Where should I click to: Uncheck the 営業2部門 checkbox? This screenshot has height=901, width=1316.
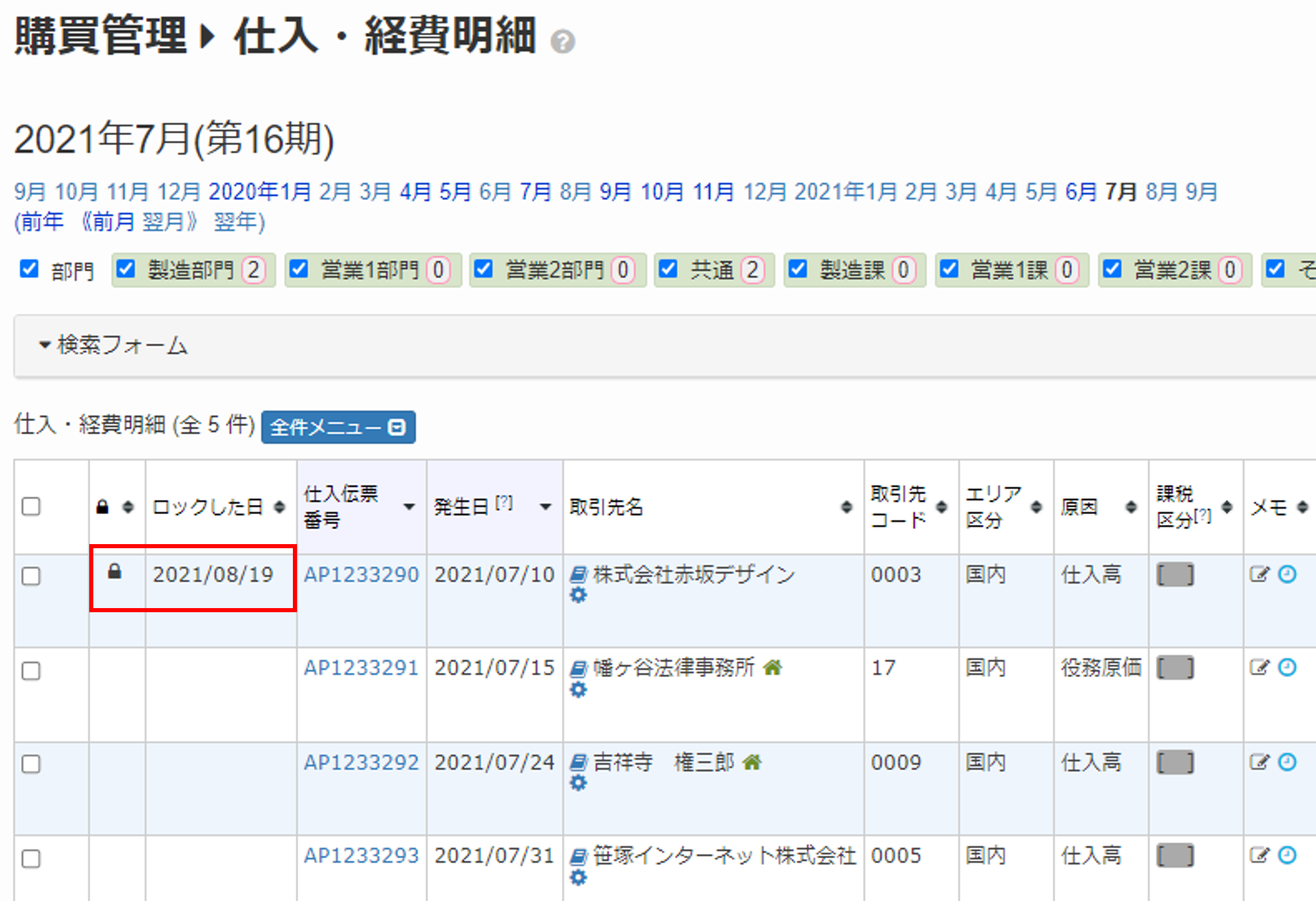483,269
